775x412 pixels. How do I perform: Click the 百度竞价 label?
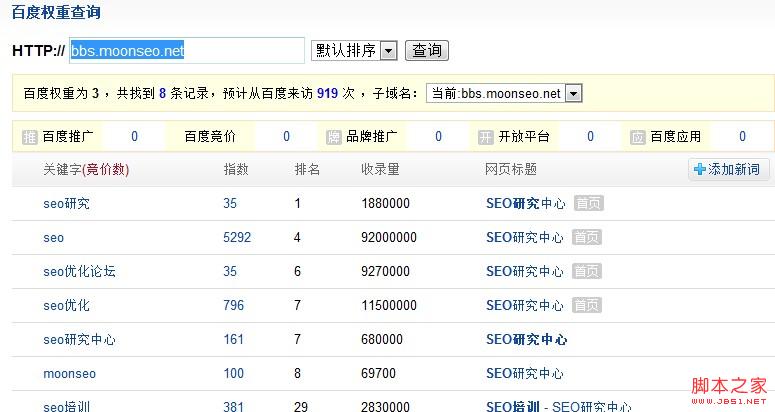pos(210,136)
